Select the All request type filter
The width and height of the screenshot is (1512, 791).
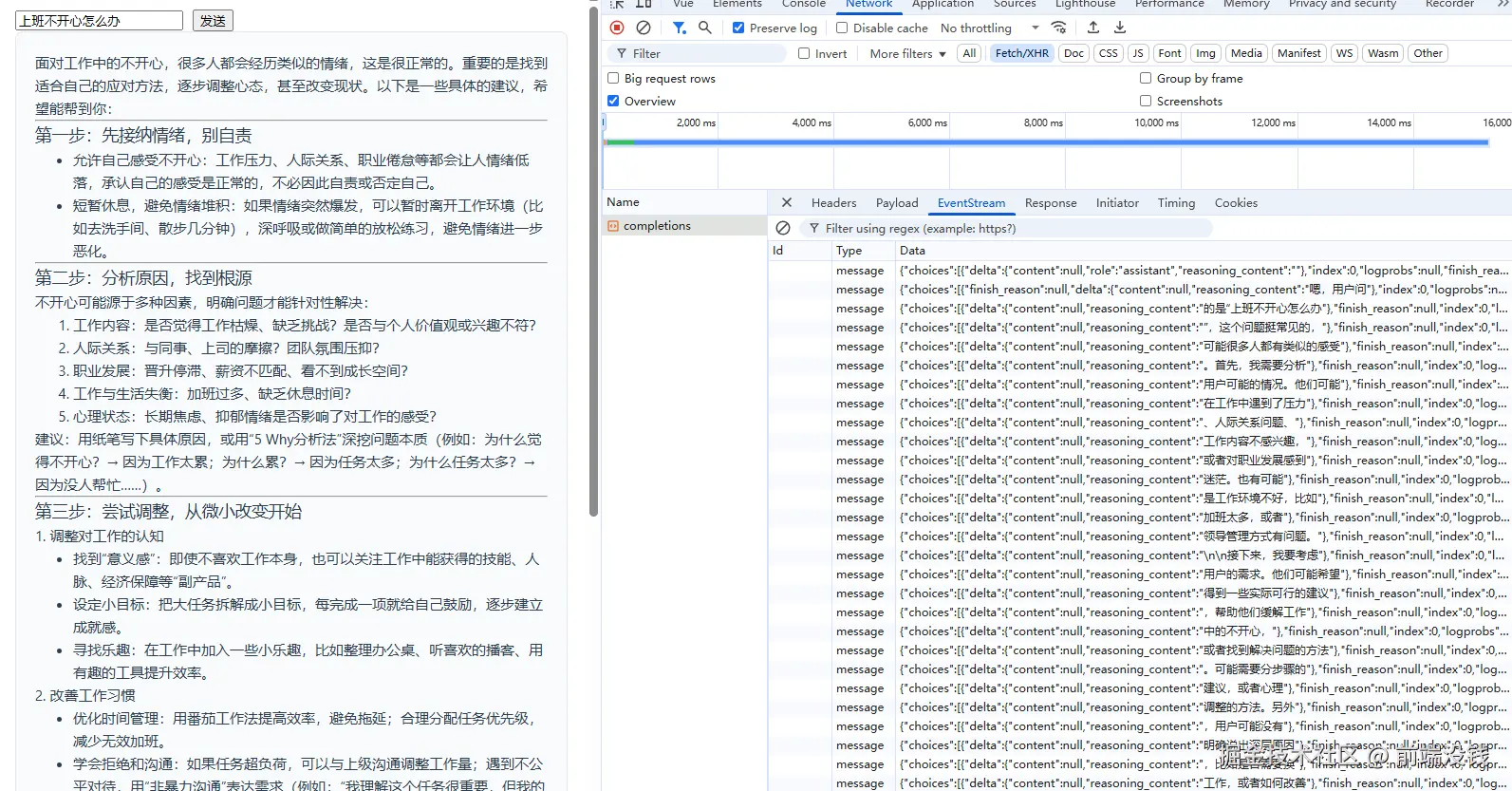click(x=969, y=53)
